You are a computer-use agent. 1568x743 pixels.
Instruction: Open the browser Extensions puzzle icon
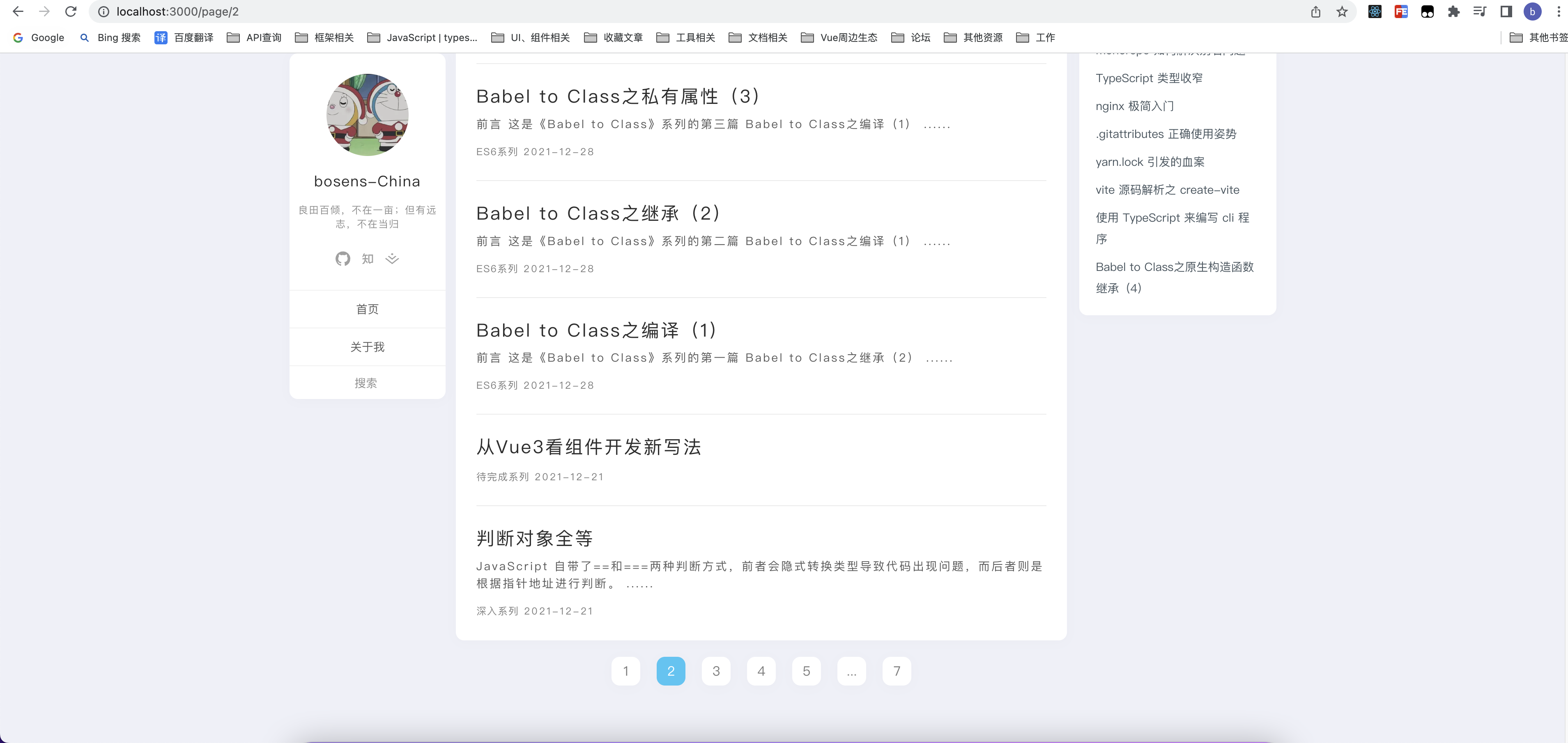[1454, 11]
